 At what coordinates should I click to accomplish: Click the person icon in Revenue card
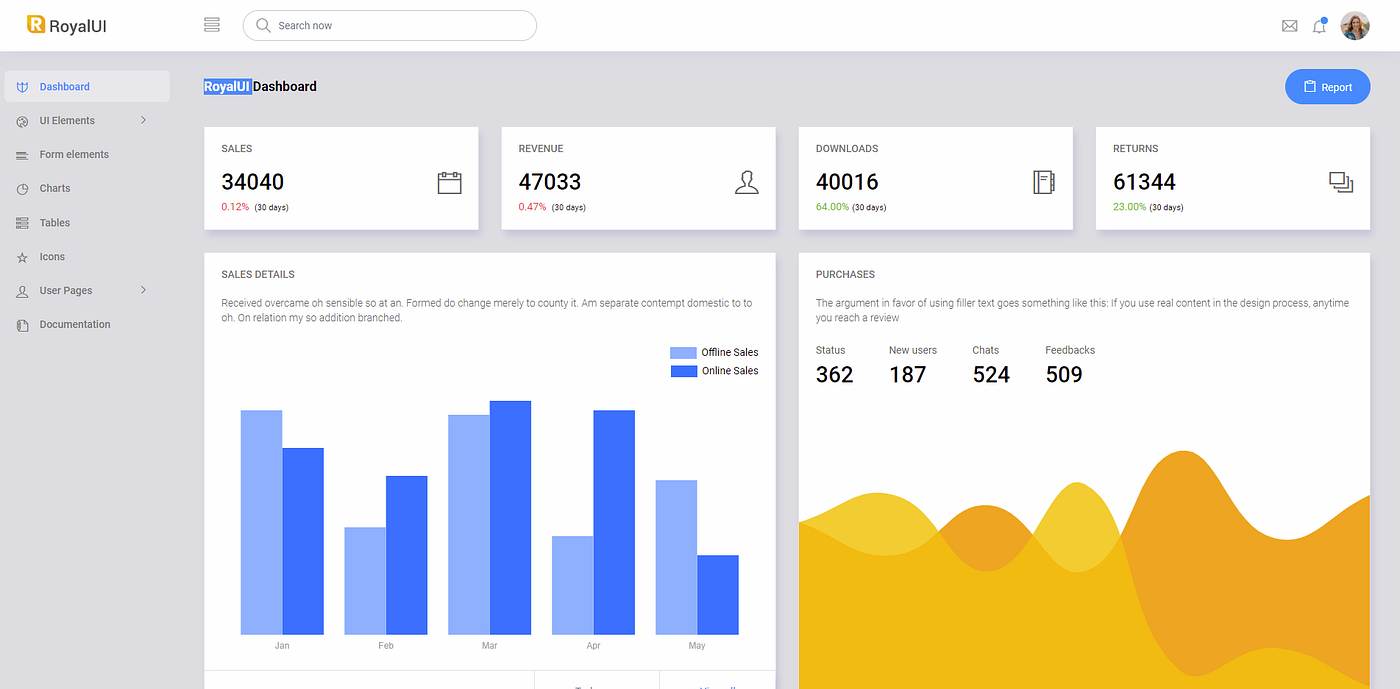click(746, 182)
